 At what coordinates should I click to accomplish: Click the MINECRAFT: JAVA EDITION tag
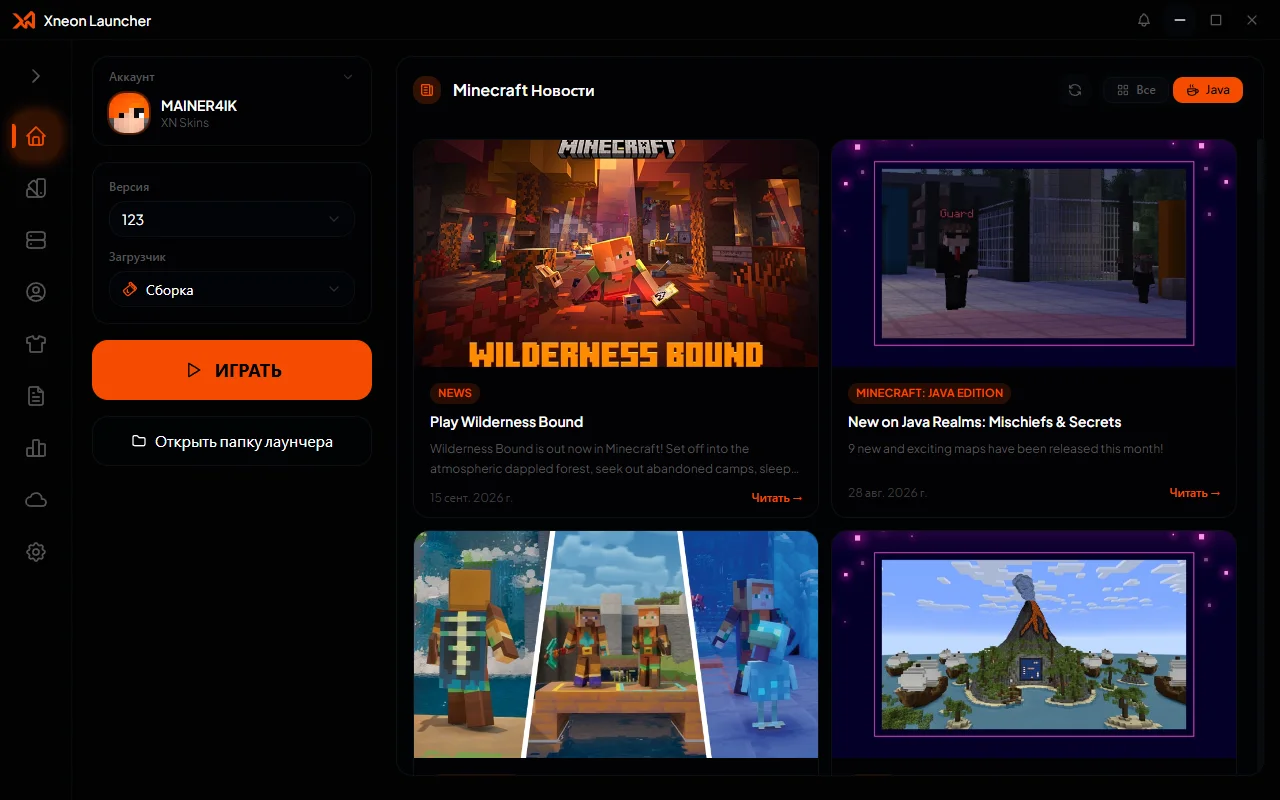[929, 393]
